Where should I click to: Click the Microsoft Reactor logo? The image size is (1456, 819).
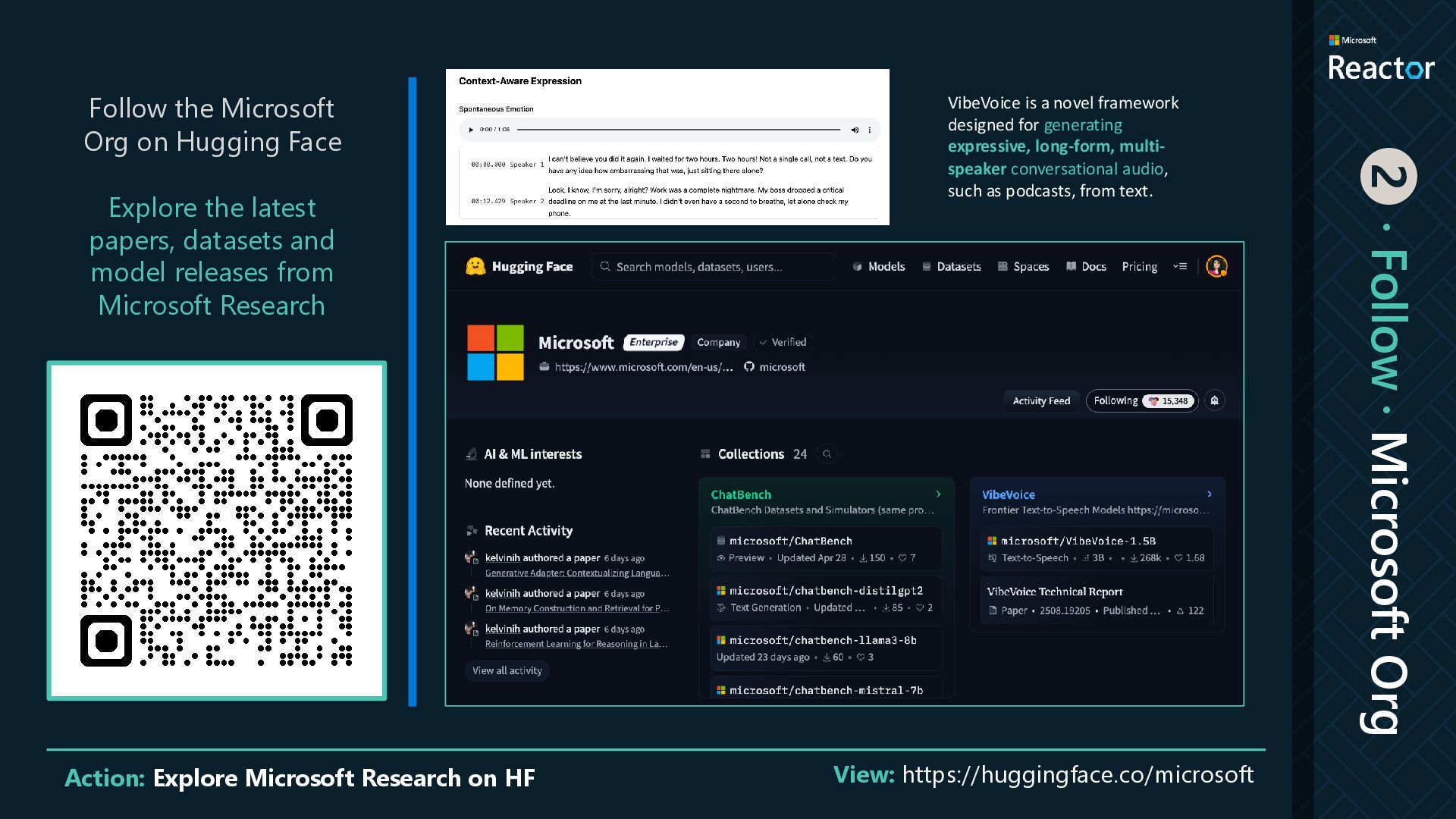tap(1381, 58)
